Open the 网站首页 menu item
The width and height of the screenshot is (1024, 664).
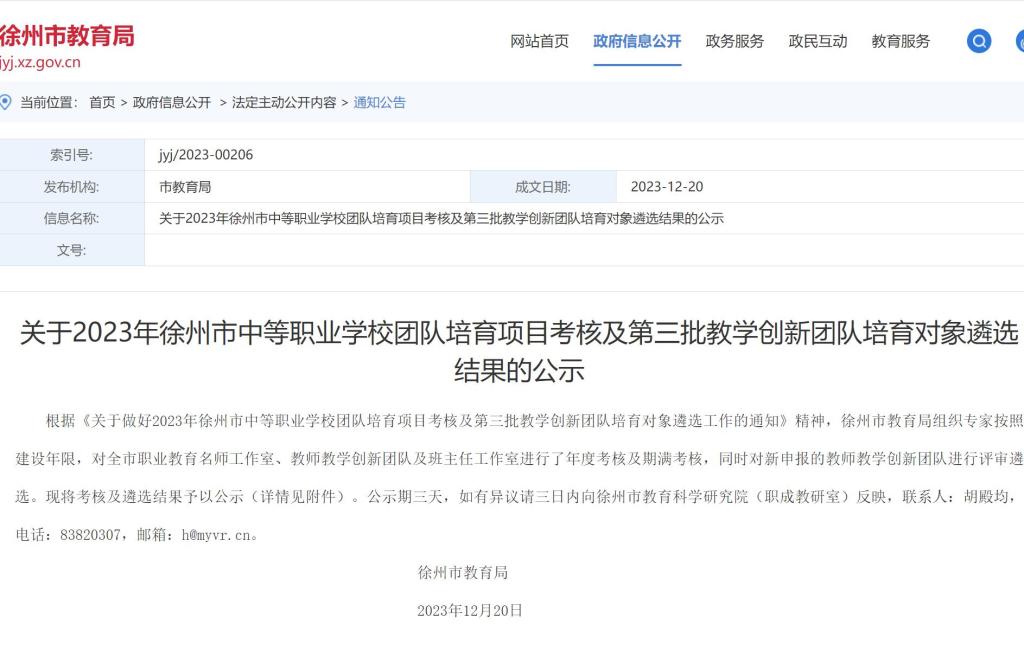[x=539, y=41]
